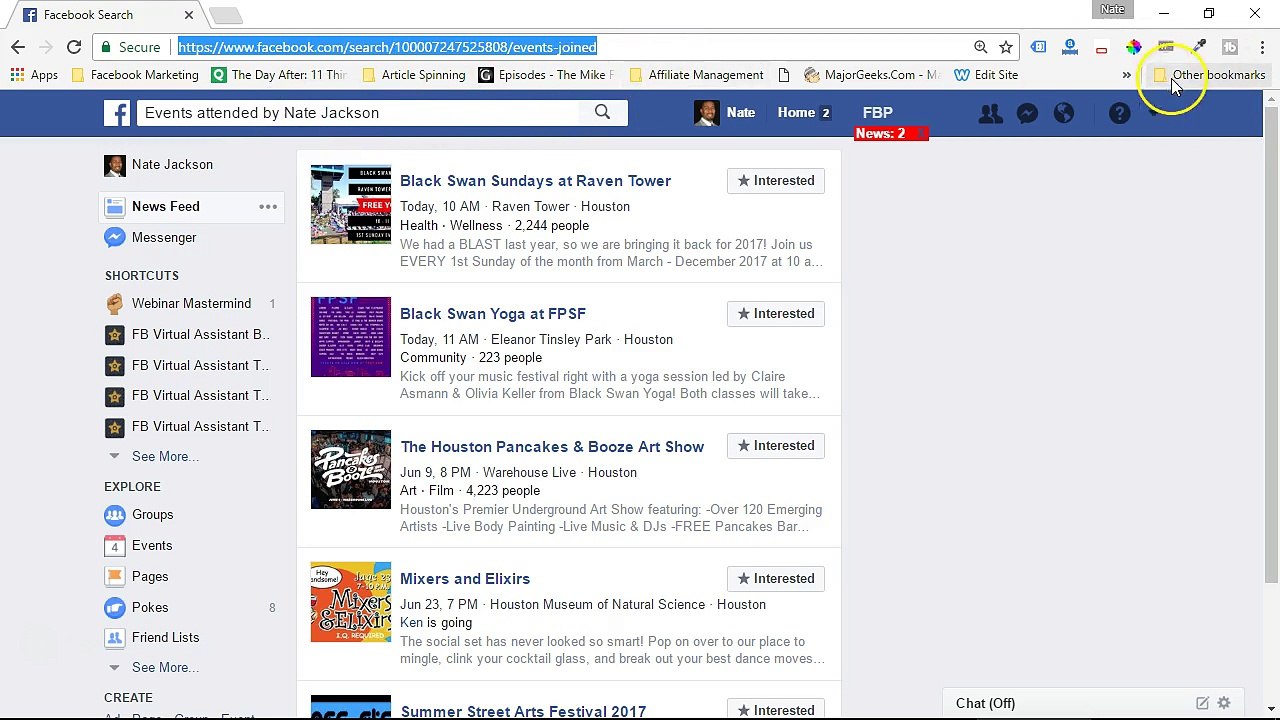The image size is (1280, 720).
Task: Open Nate's profile from the header
Action: (725, 113)
